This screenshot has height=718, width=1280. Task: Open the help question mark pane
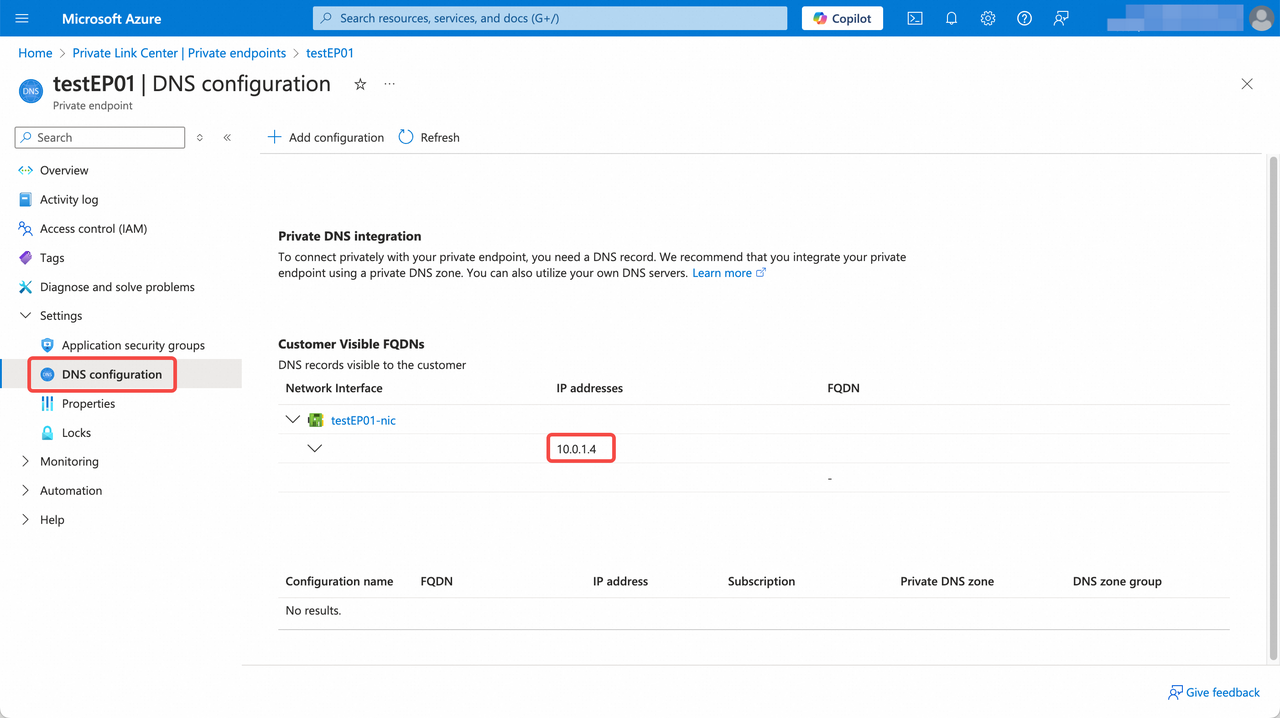click(x=1024, y=18)
